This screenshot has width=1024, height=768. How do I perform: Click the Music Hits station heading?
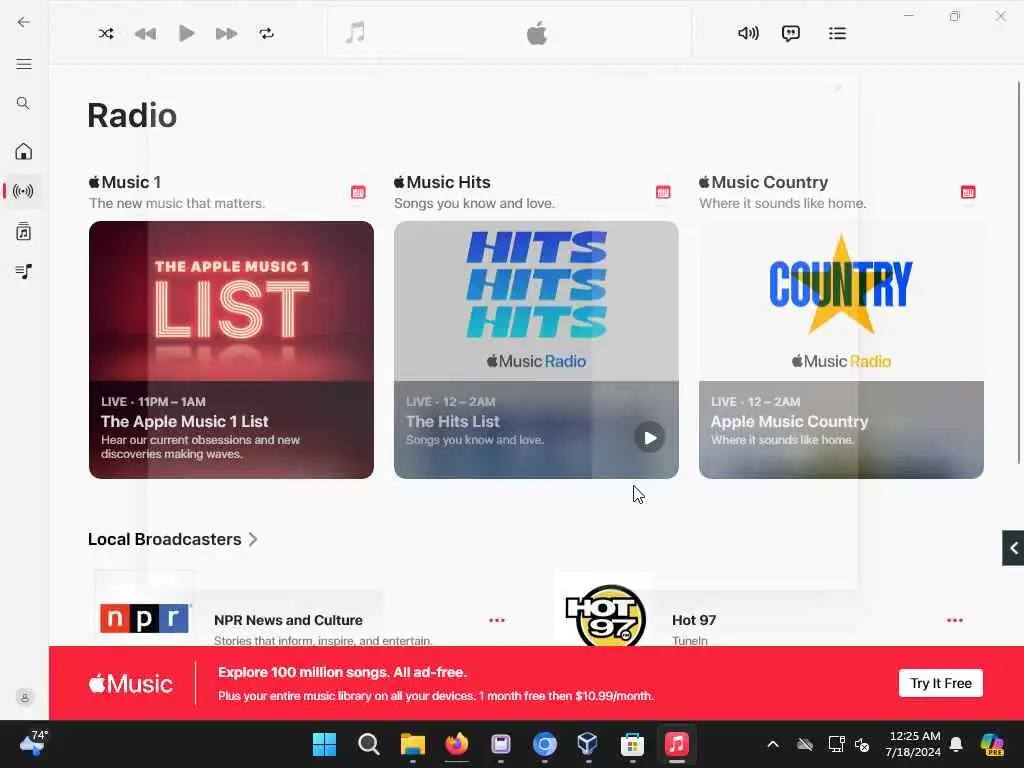click(442, 182)
